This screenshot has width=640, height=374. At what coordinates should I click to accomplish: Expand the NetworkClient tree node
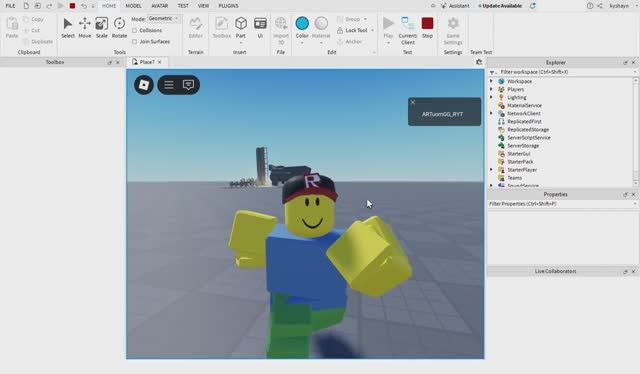[x=491, y=113]
